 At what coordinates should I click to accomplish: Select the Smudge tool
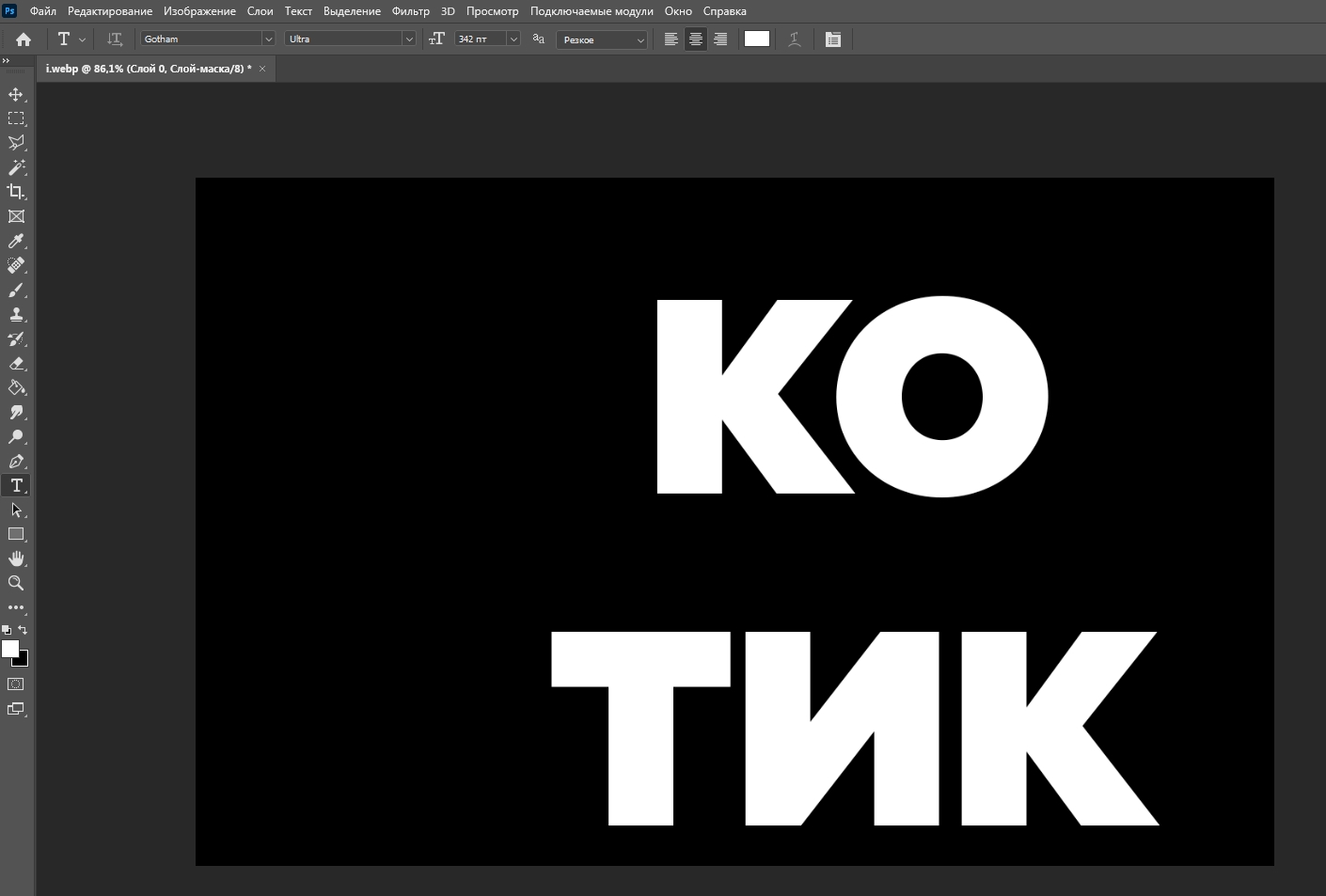(16, 412)
